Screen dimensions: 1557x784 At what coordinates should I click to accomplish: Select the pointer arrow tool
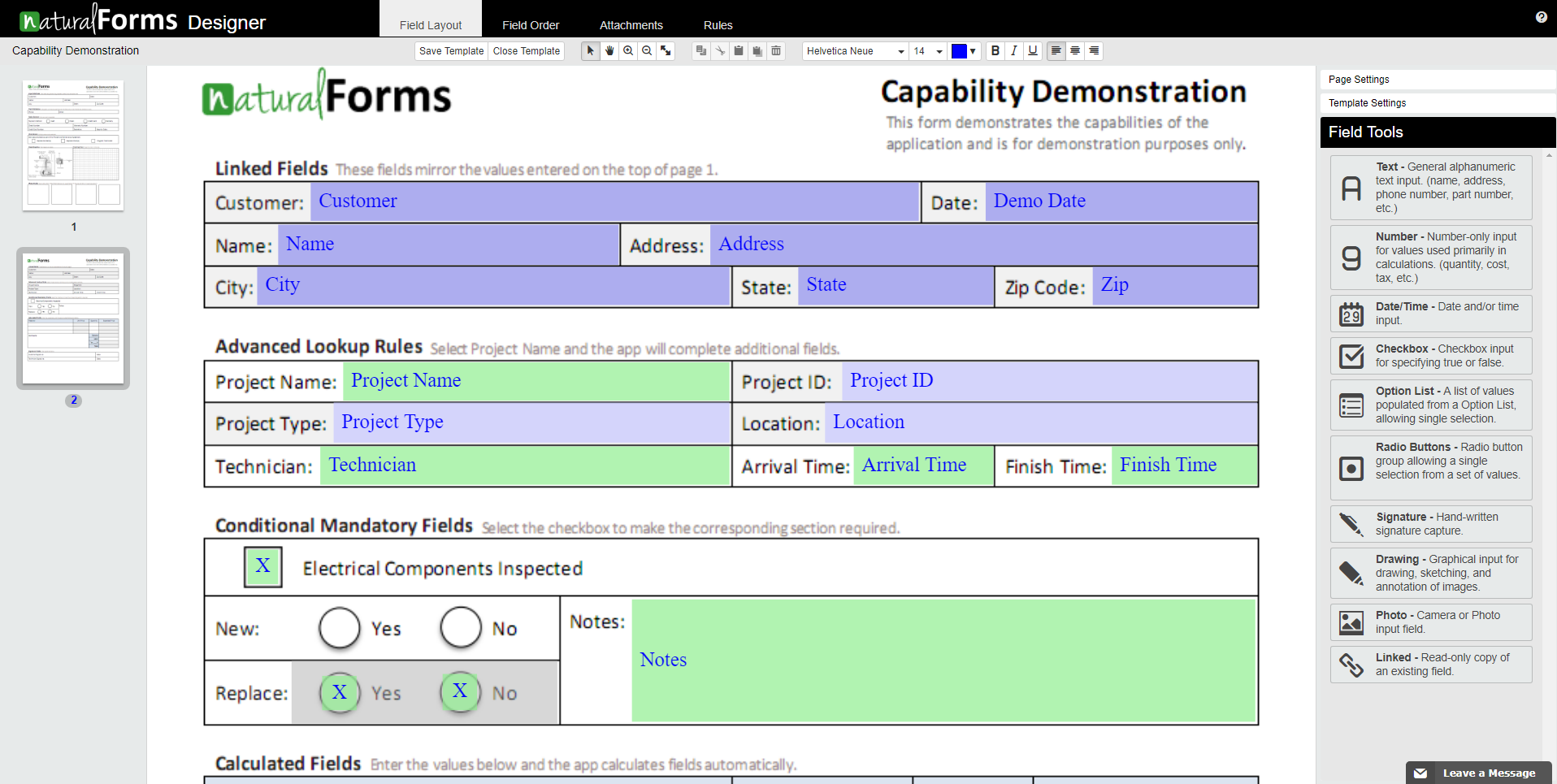591,50
